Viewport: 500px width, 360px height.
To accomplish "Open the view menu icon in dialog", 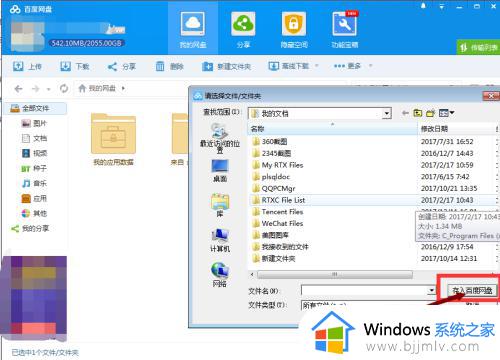I will click(446, 113).
